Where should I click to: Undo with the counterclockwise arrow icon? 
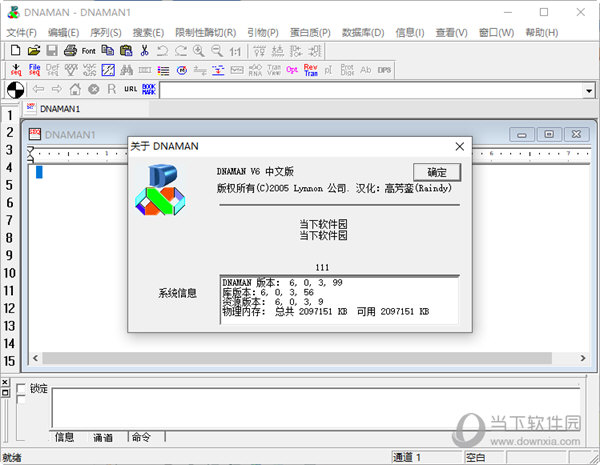[x=162, y=51]
